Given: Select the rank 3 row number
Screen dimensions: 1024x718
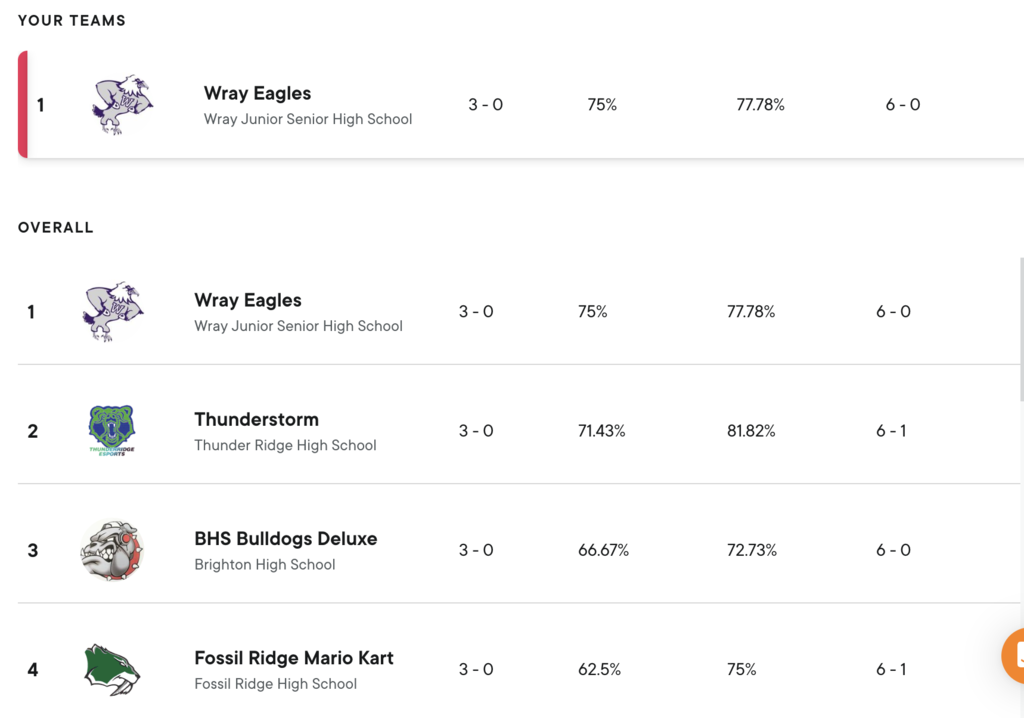Looking at the screenshot, I should 32,550.
